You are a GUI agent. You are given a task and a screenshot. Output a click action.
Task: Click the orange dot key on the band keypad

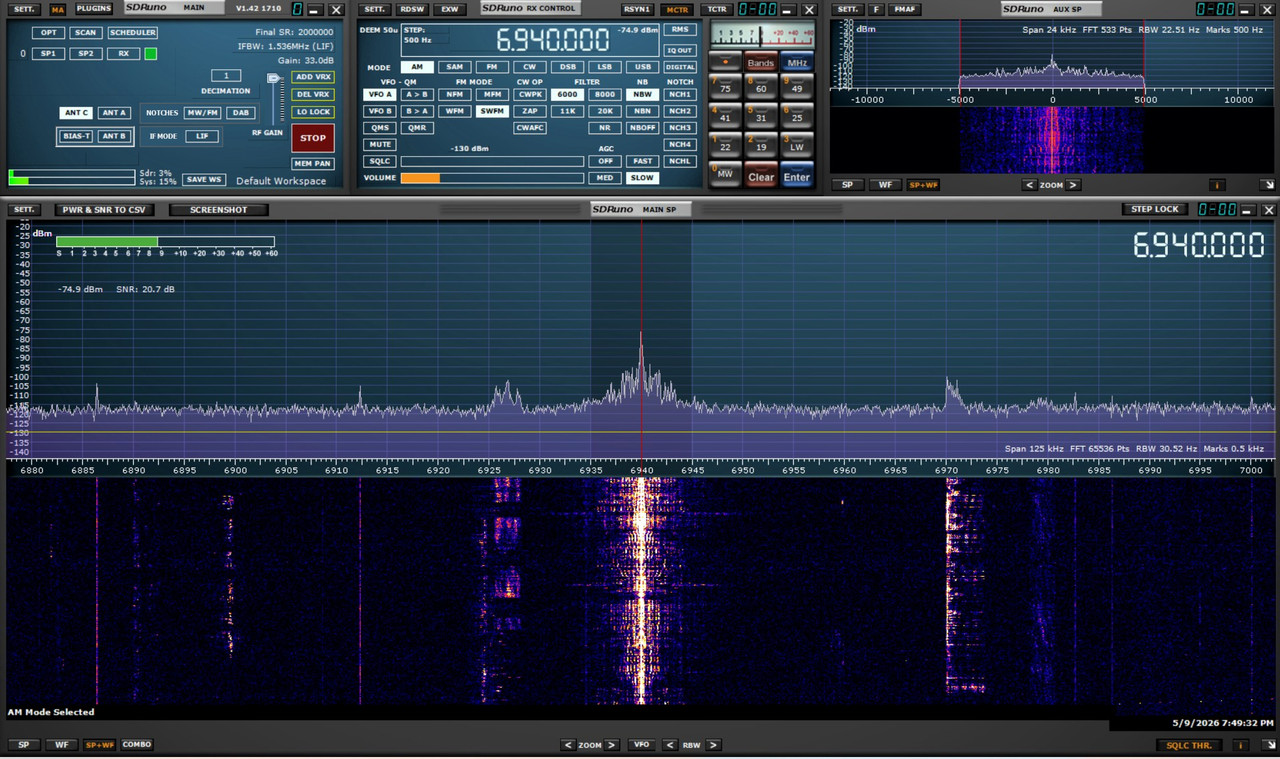(725, 62)
